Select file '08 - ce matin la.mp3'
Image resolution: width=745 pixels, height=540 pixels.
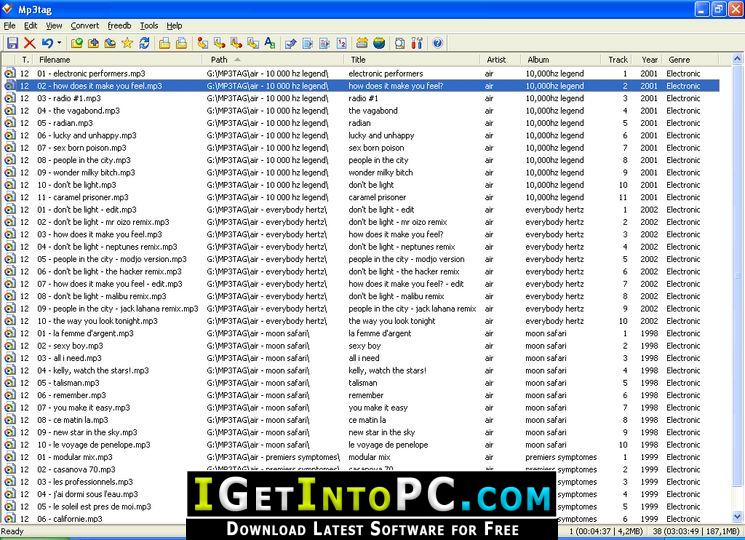click(x=73, y=420)
